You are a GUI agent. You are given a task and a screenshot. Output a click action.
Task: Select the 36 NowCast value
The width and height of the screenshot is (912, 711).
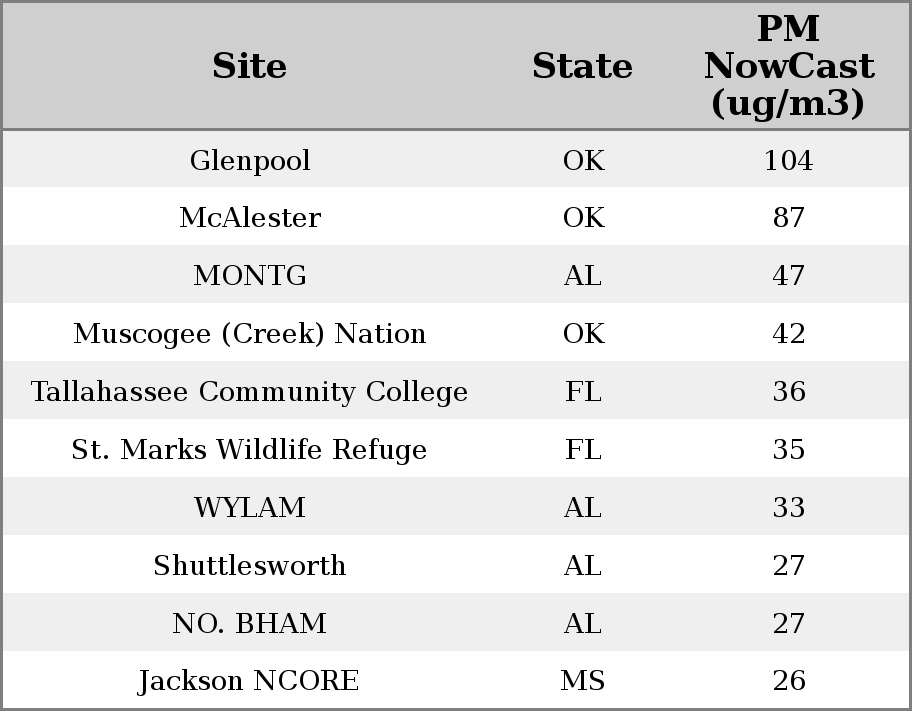[x=788, y=392]
